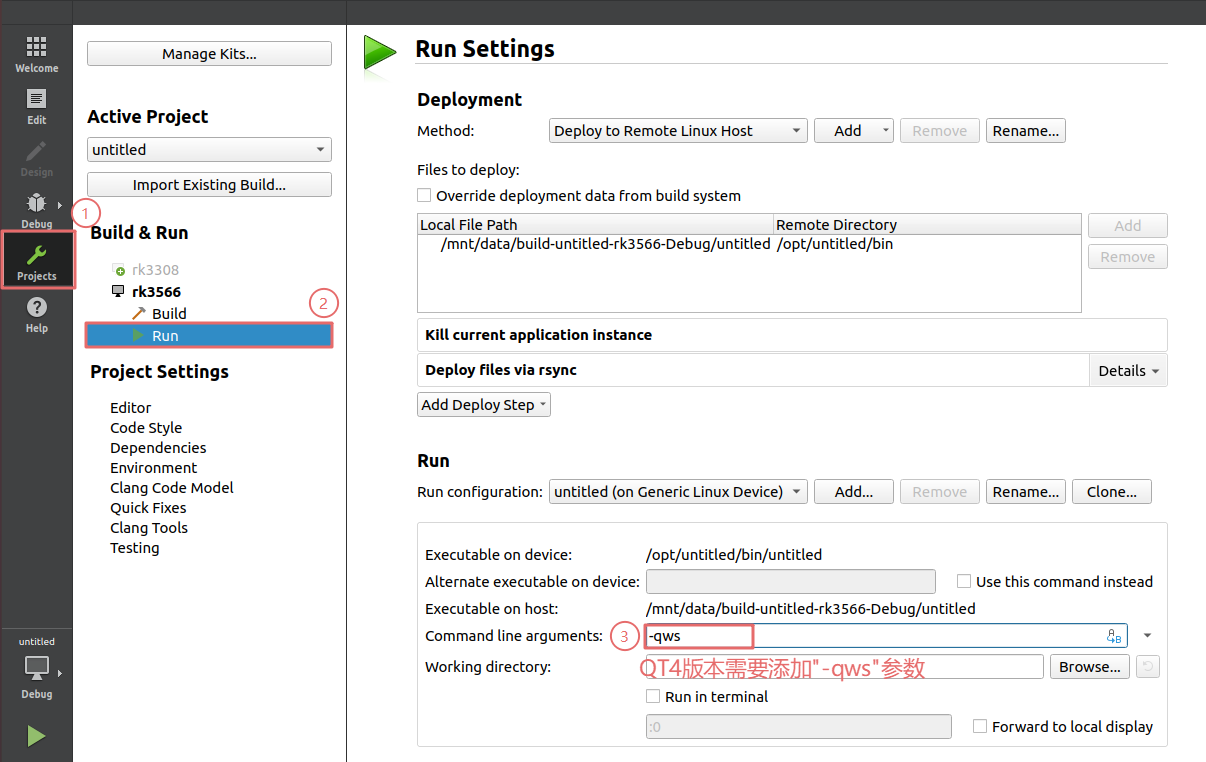Screen dimensions: 1206x762
Task: Open the kit selector monitor icon
Action: tap(36, 668)
